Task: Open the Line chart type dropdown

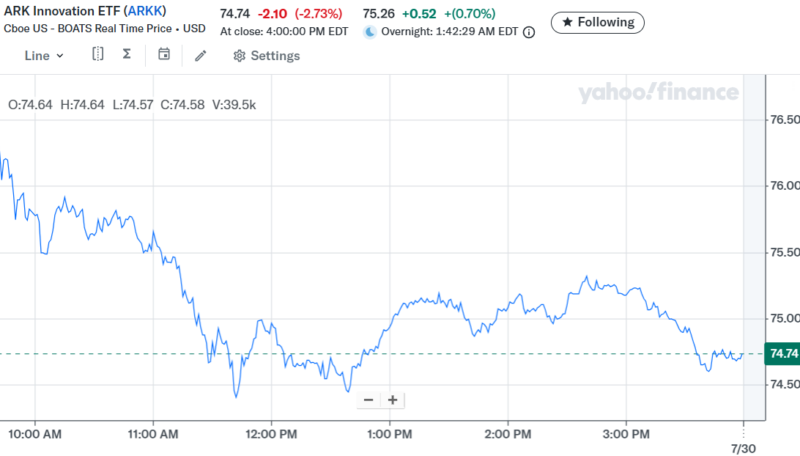Action: click(44, 56)
